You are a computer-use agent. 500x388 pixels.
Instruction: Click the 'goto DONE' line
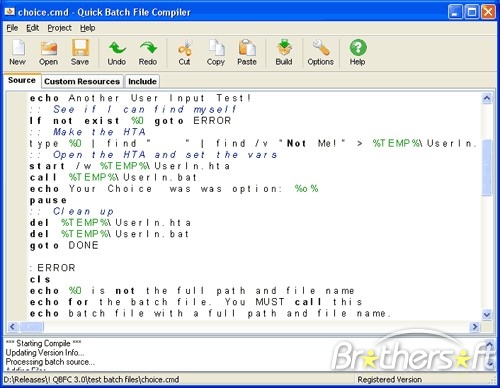(64, 245)
